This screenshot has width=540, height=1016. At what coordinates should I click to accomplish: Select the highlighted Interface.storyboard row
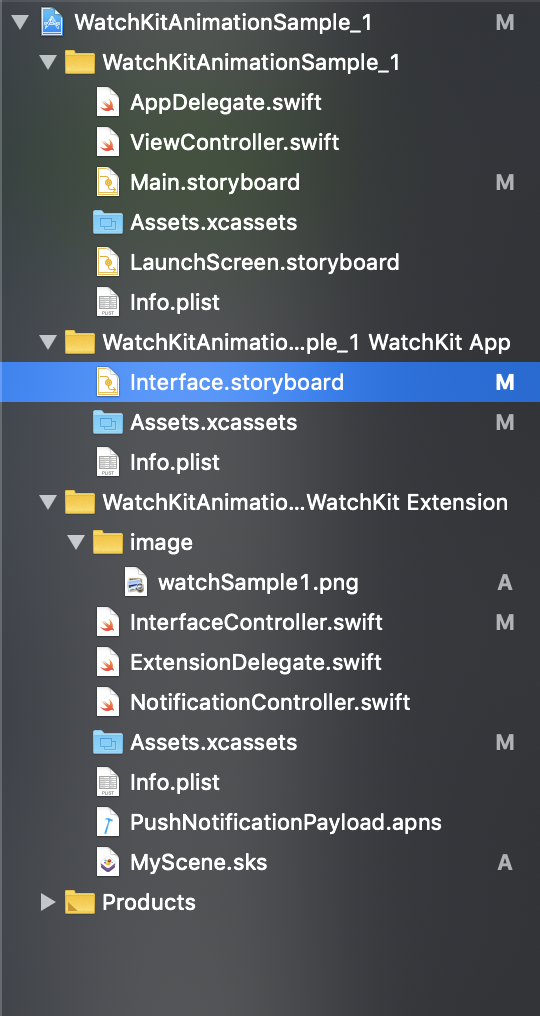tap(270, 382)
